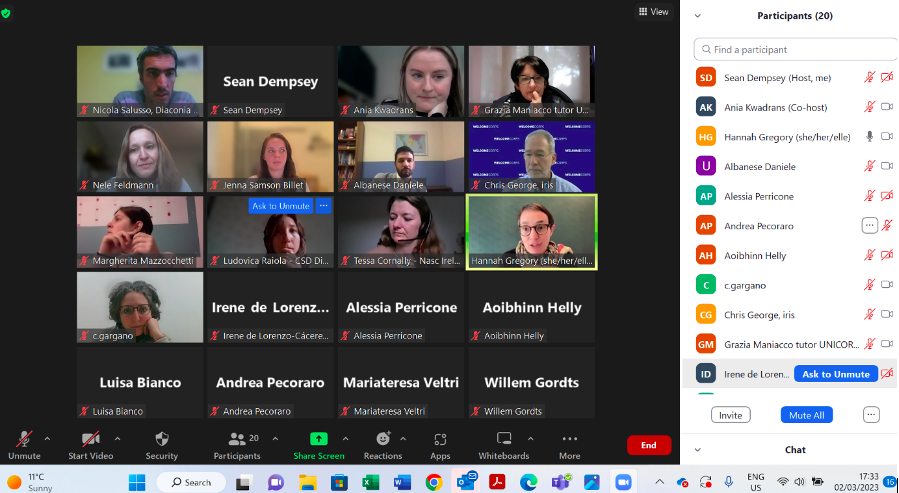Click the Invite button

pyautogui.click(x=730, y=415)
